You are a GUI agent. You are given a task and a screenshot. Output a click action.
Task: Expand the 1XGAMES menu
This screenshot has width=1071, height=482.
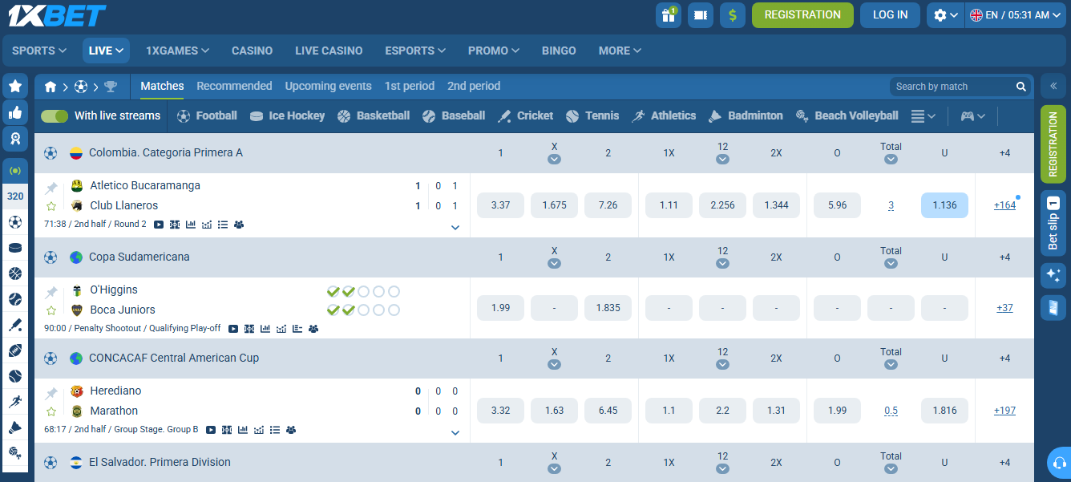coord(177,51)
